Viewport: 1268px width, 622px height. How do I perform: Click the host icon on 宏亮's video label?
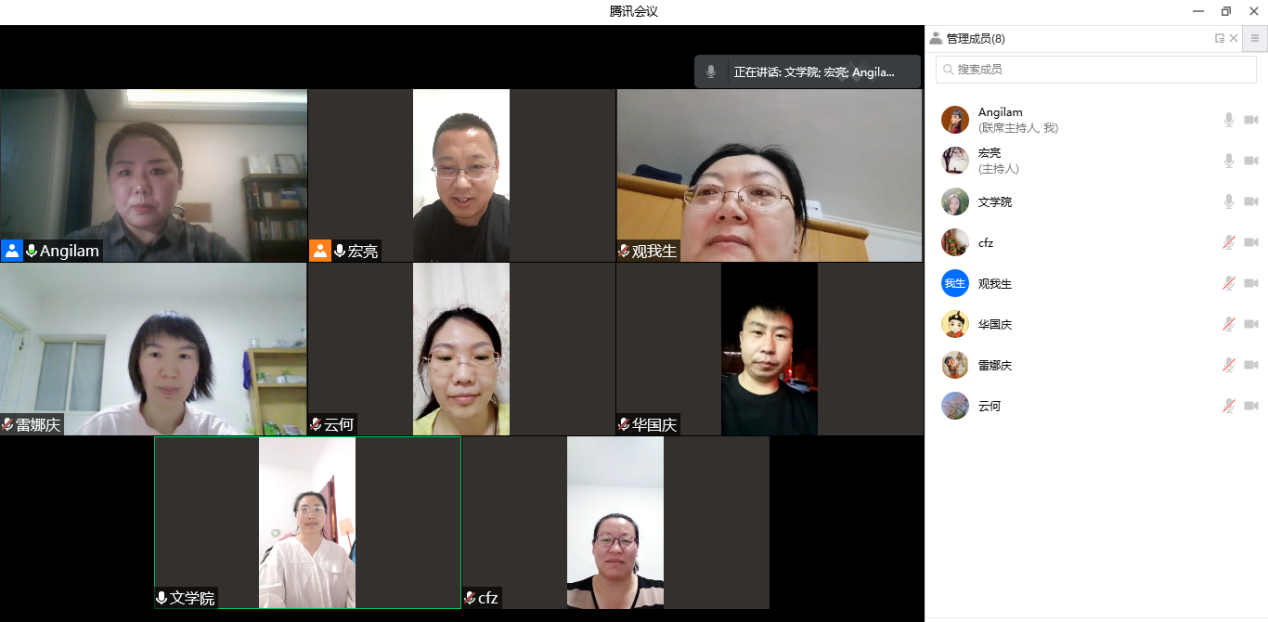pos(320,251)
